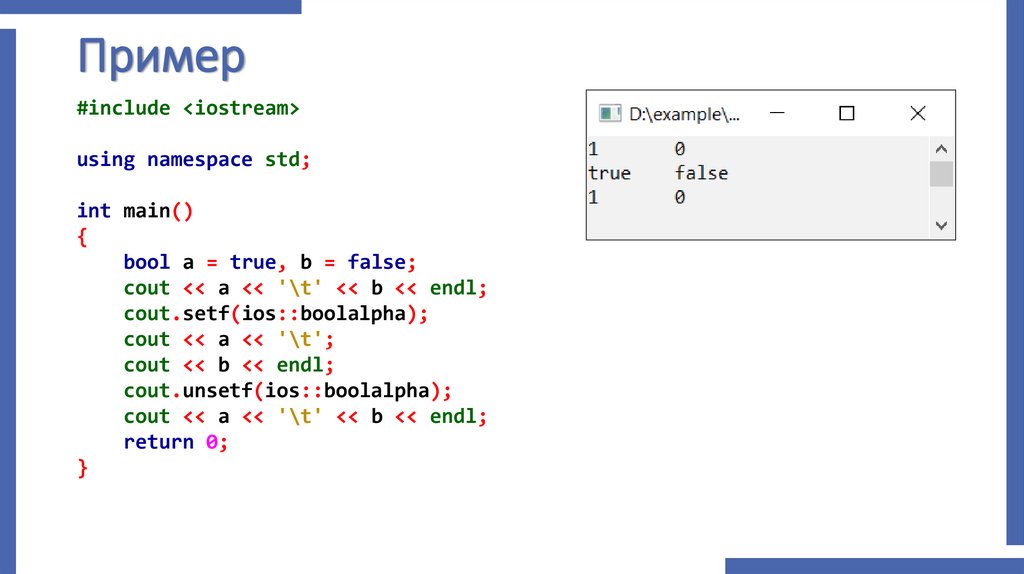Minimize the D:\example console window

[777, 113]
